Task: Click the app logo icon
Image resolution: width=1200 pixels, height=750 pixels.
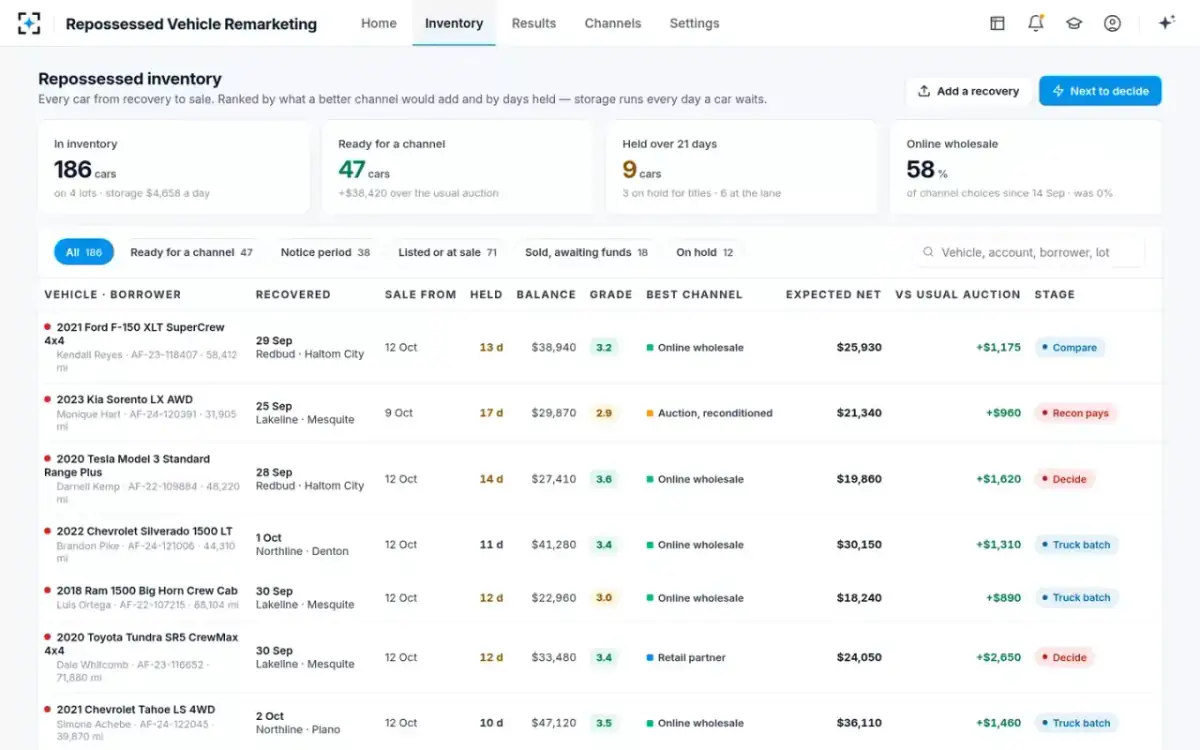Action: tap(29, 23)
